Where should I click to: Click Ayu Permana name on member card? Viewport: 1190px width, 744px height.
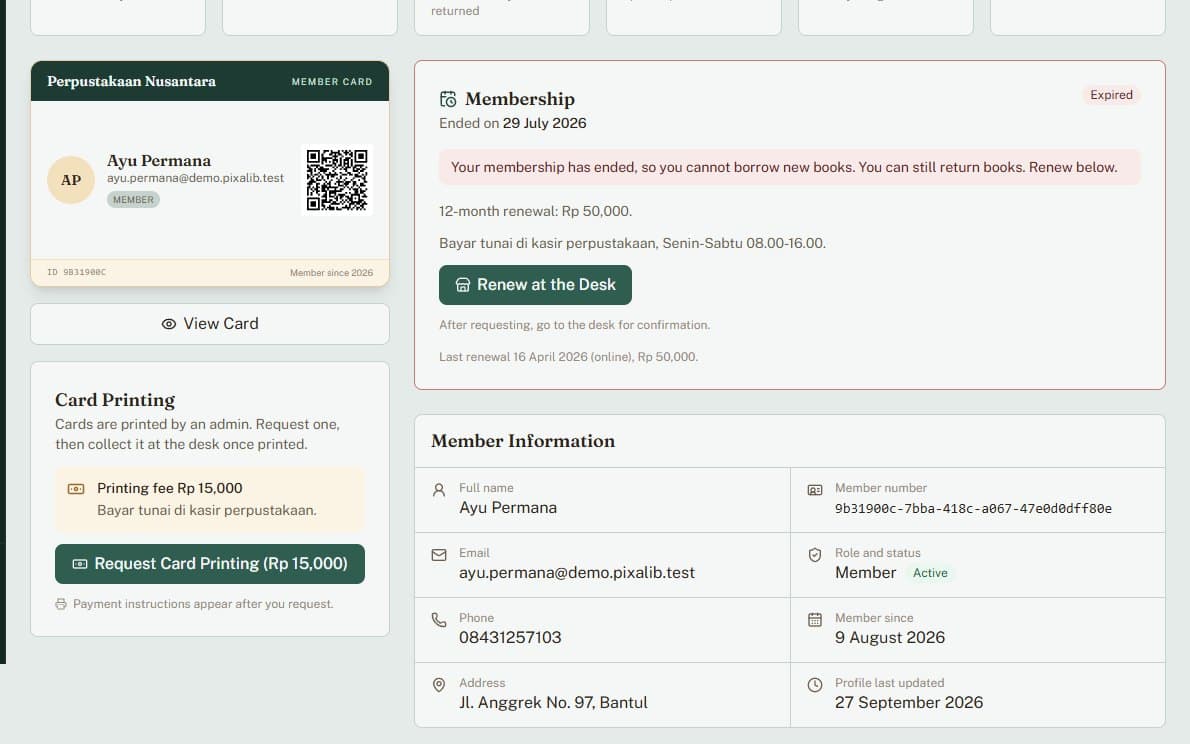[x=159, y=161]
